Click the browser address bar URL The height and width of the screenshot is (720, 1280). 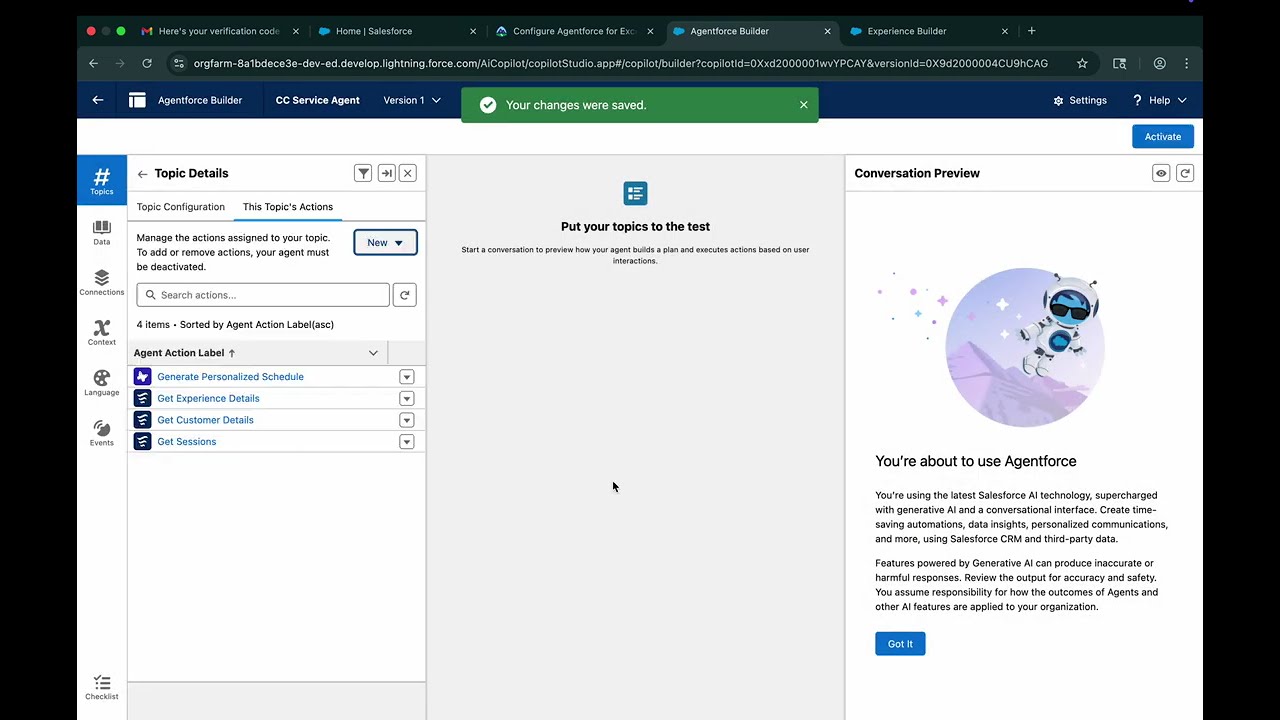[620, 63]
